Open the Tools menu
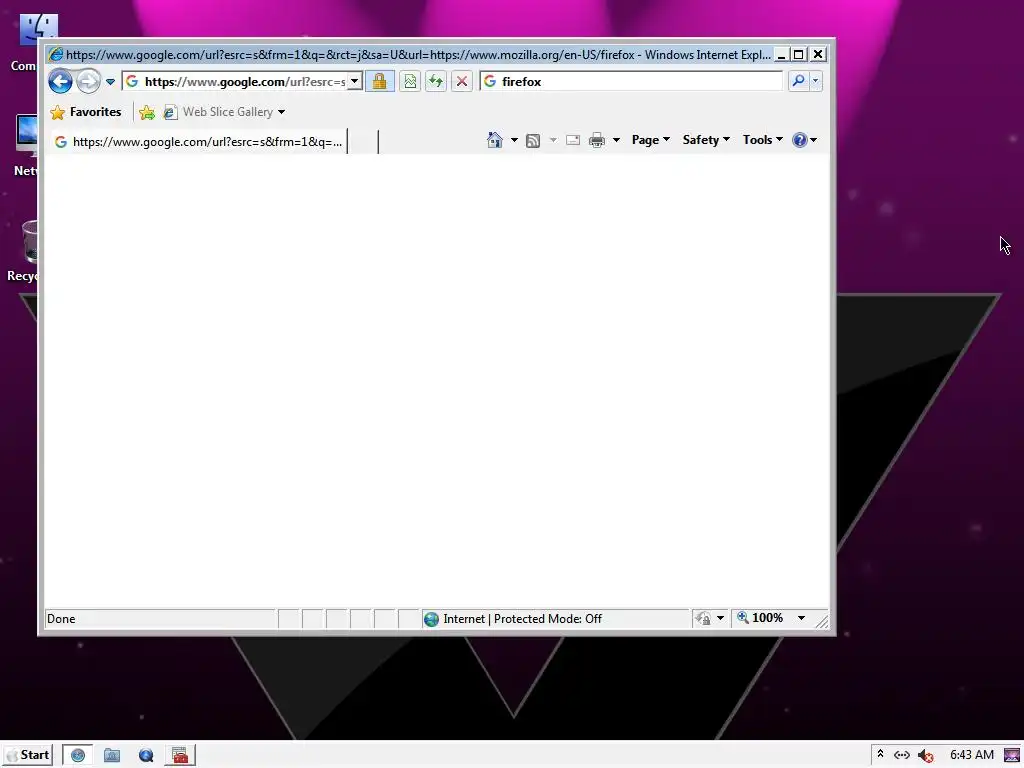This screenshot has width=1024, height=768. (x=763, y=140)
